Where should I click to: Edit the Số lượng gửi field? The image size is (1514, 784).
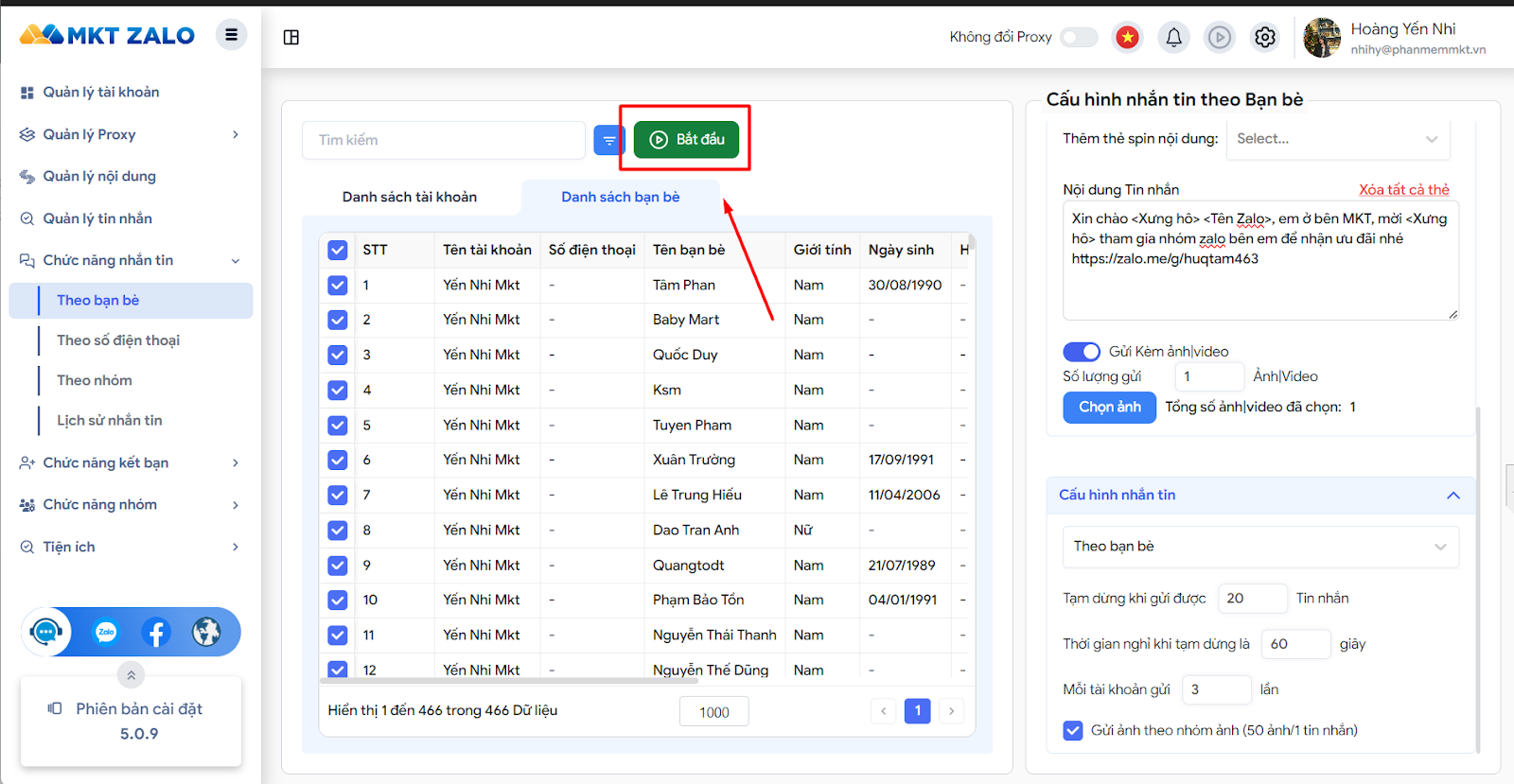[x=1209, y=376]
